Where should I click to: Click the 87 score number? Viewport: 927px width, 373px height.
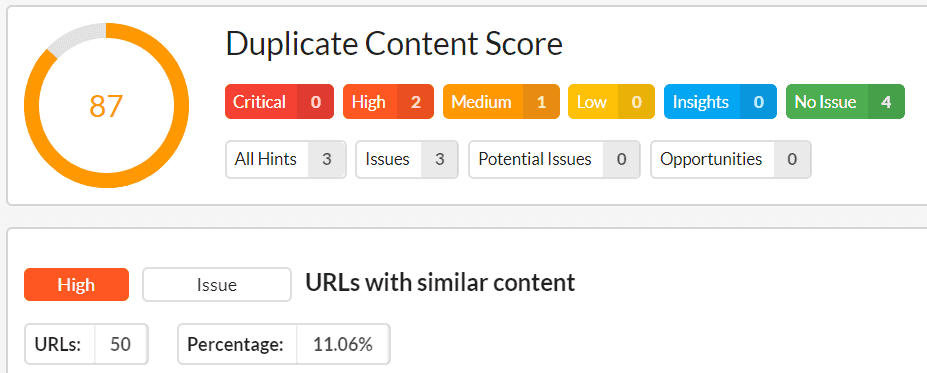[x=106, y=106]
